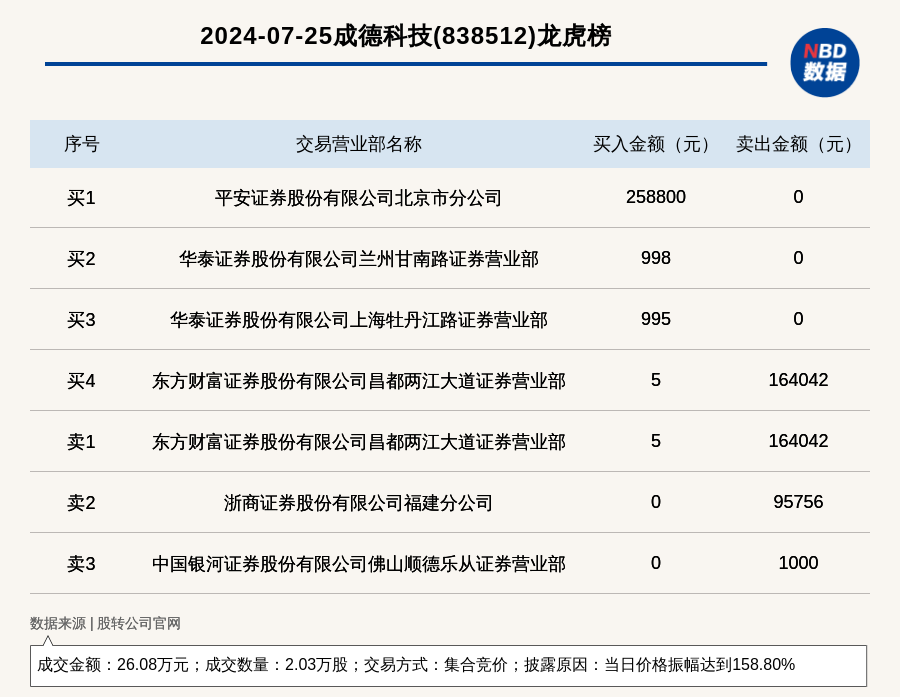Click 披露原因：当日价格振幅达到158.80% text
The height and width of the screenshot is (697, 900).
coord(660,665)
